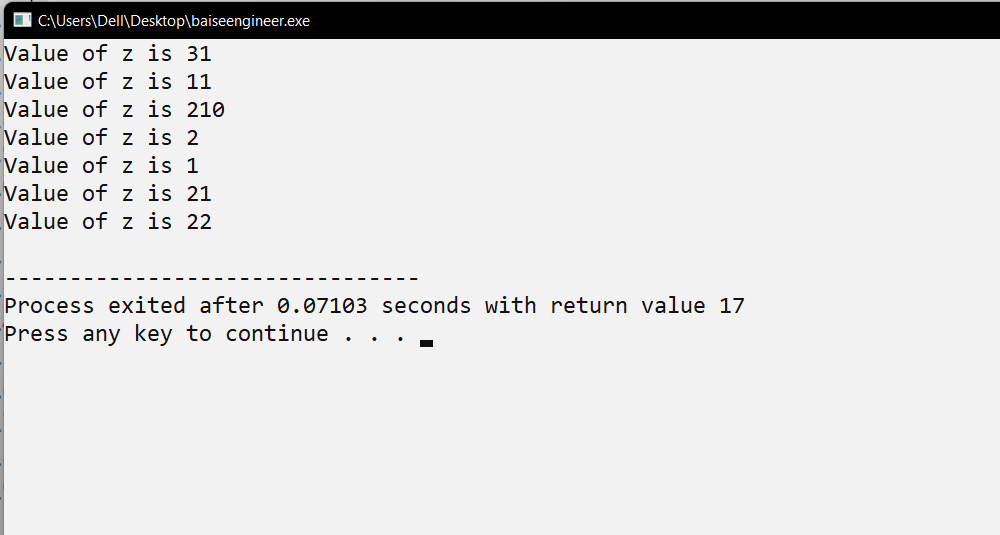This screenshot has width=1000, height=535.
Task: Click the 0.07103 seconds value
Action: 322,306
